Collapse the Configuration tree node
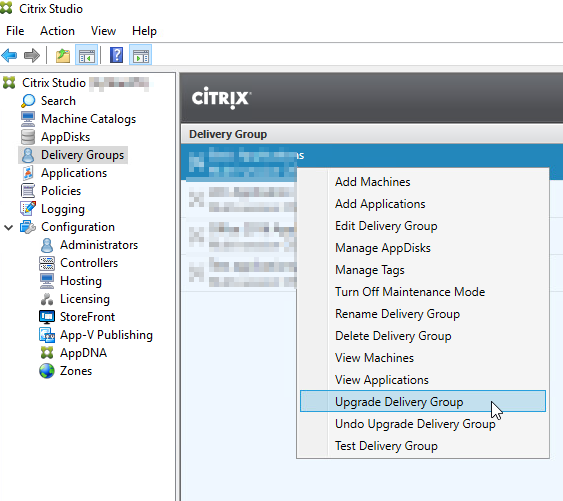563x501 pixels. (x=9, y=227)
